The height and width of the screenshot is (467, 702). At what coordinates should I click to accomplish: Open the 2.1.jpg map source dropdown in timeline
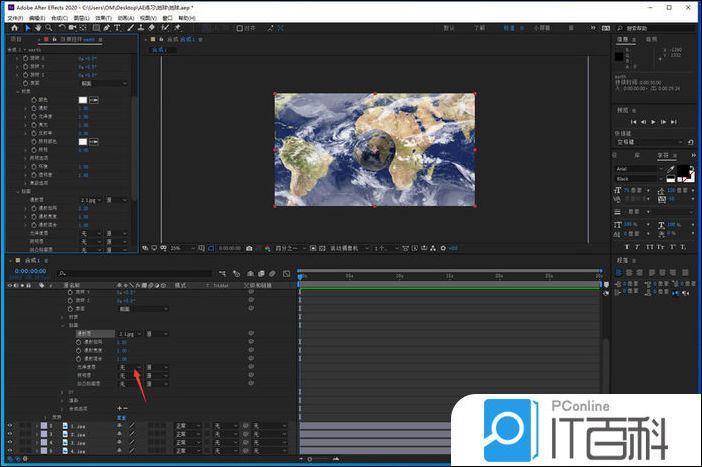click(x=131, y=332)
